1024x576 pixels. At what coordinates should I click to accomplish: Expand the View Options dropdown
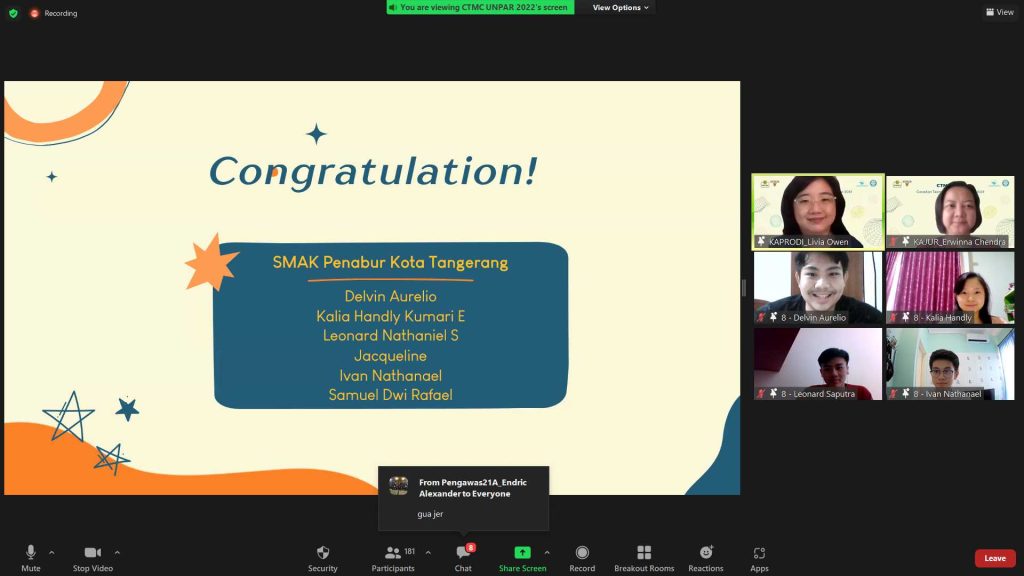tap(620, 8)
